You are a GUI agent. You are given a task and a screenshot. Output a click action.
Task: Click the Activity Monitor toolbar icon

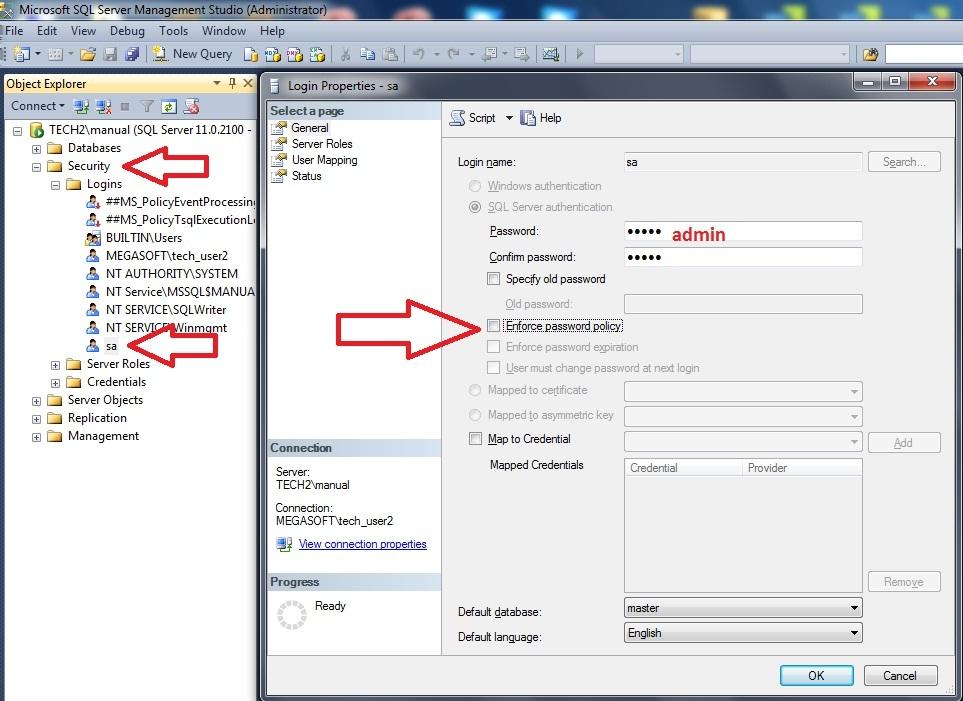click(x=550, y=54)
